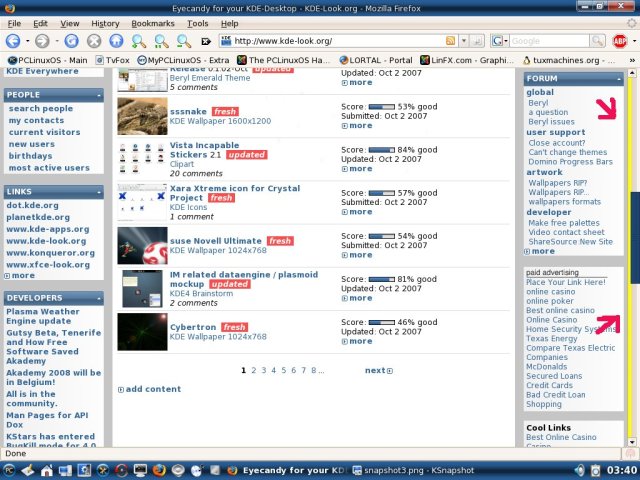Open the TvFox bookmark
Viewport: 640px width, 480px height.
coord(112,60)
